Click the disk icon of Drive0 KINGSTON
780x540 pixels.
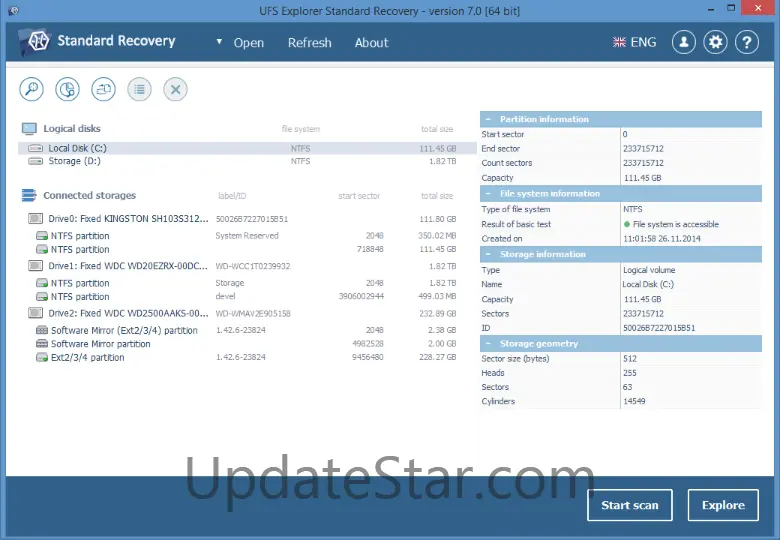pos(35,218)
